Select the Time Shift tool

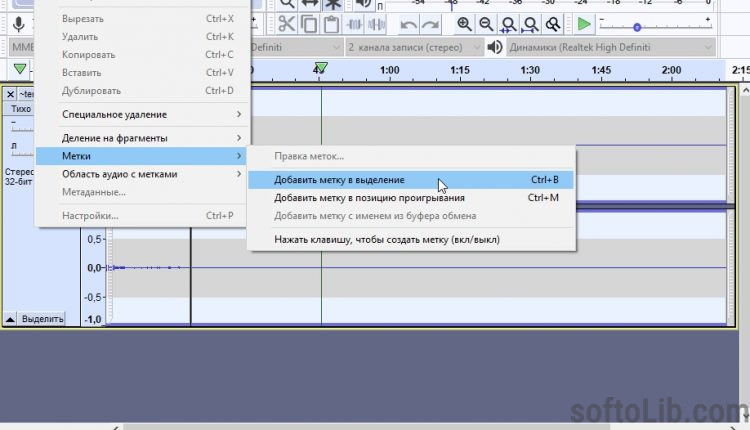pyautogui.click(x=309, y=4)
